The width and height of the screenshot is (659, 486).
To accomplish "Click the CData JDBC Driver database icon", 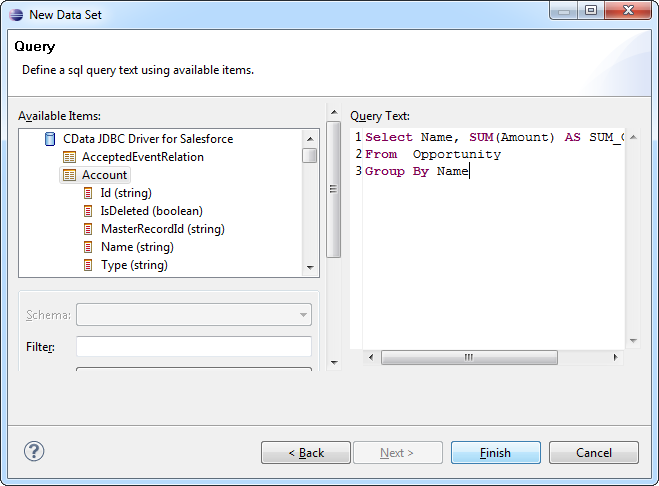I will click(x=50, y=139).
